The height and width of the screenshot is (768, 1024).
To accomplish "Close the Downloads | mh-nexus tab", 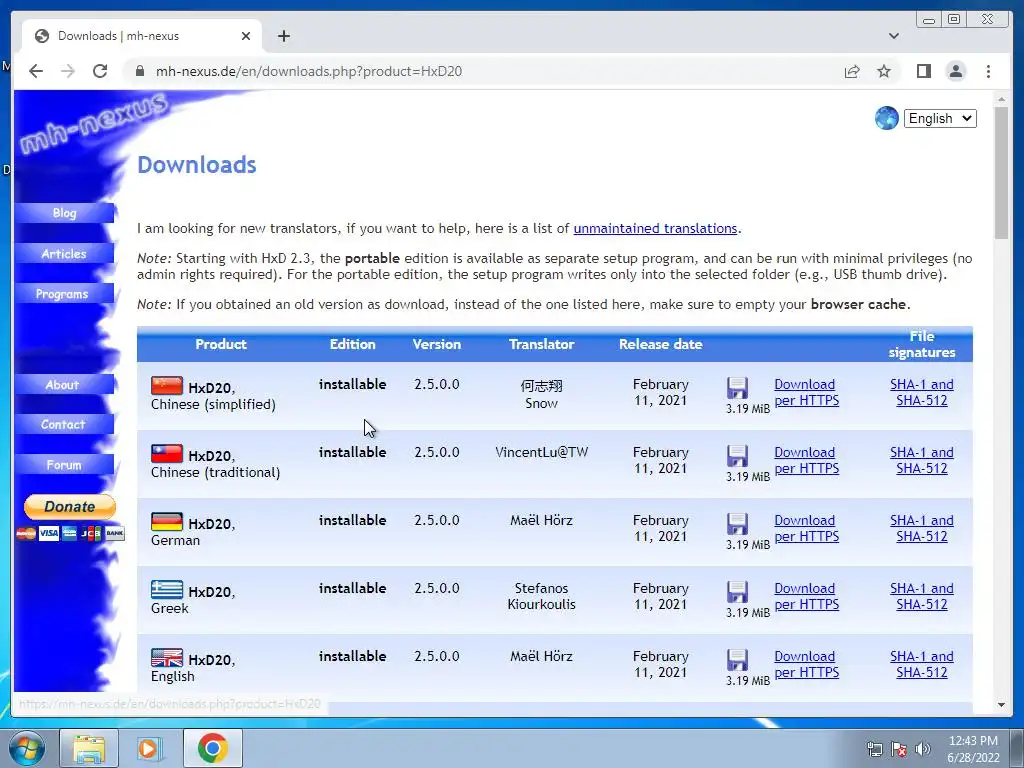I will 246,36.
